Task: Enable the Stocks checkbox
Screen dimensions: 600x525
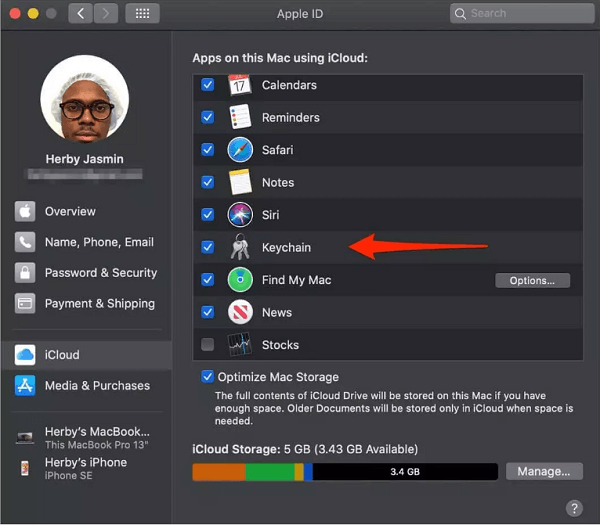Action: click(x=207, y=344)
